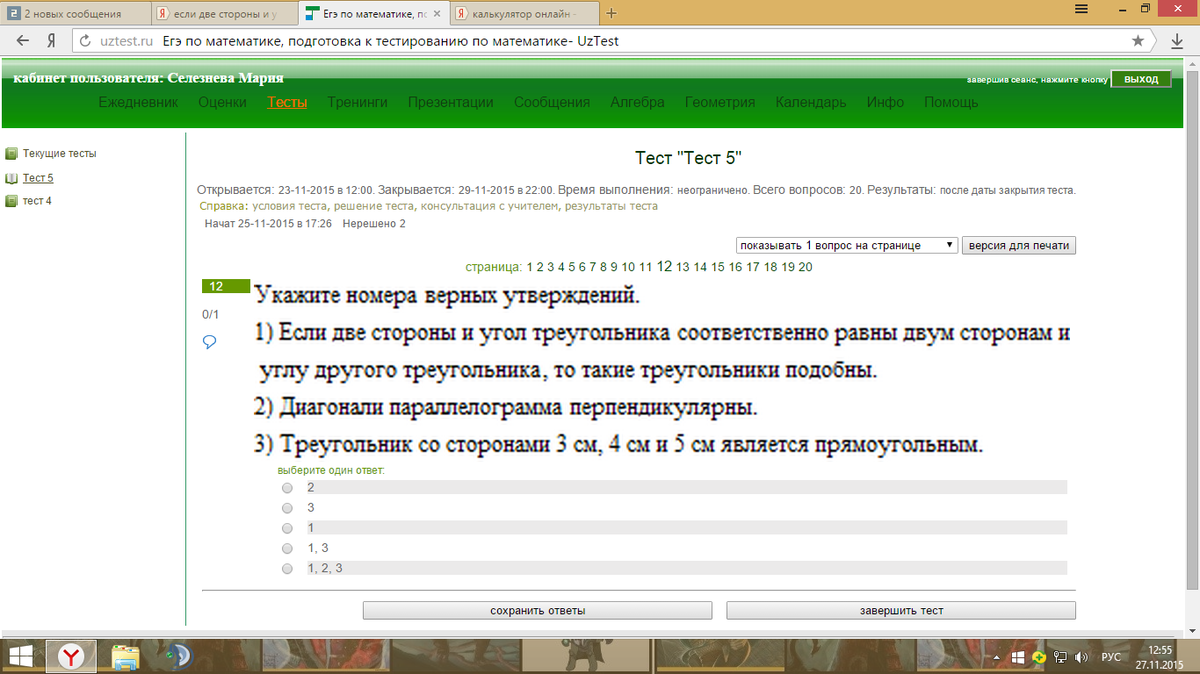The width and height of the screenshot is (1200, 674).
Task: Open the Steam icon on the taskbar
Action: pos(180,656)
